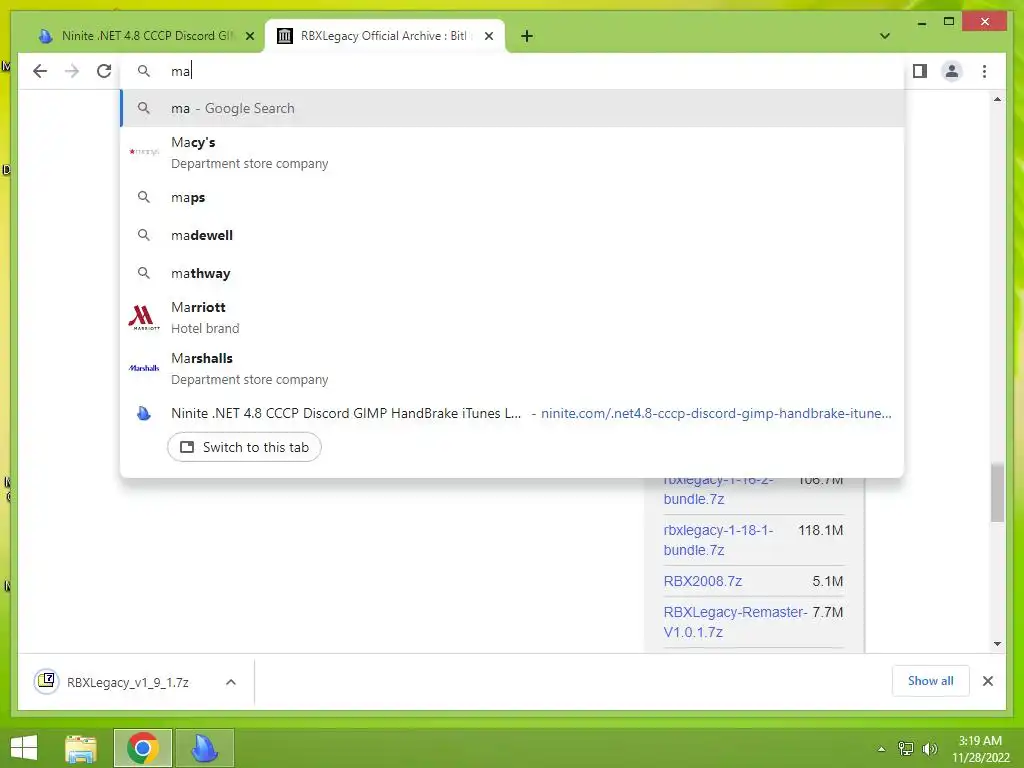The image size is (1024, 768).
Task: Go back using the browser back arrow
Action: [x=40, y=71]
